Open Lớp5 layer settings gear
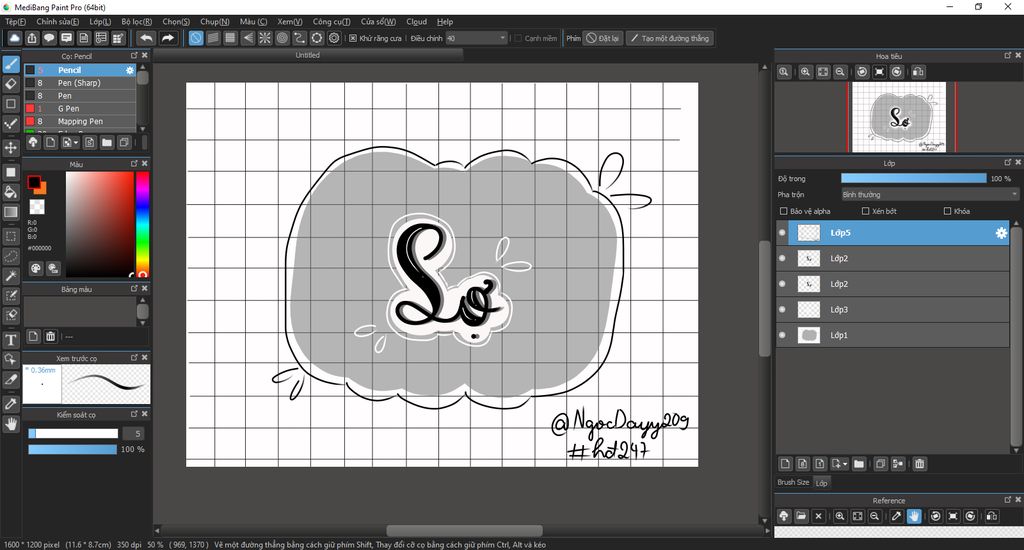Image resolution: width=1024 pixels, height=550 pixels. point(1001,233)
